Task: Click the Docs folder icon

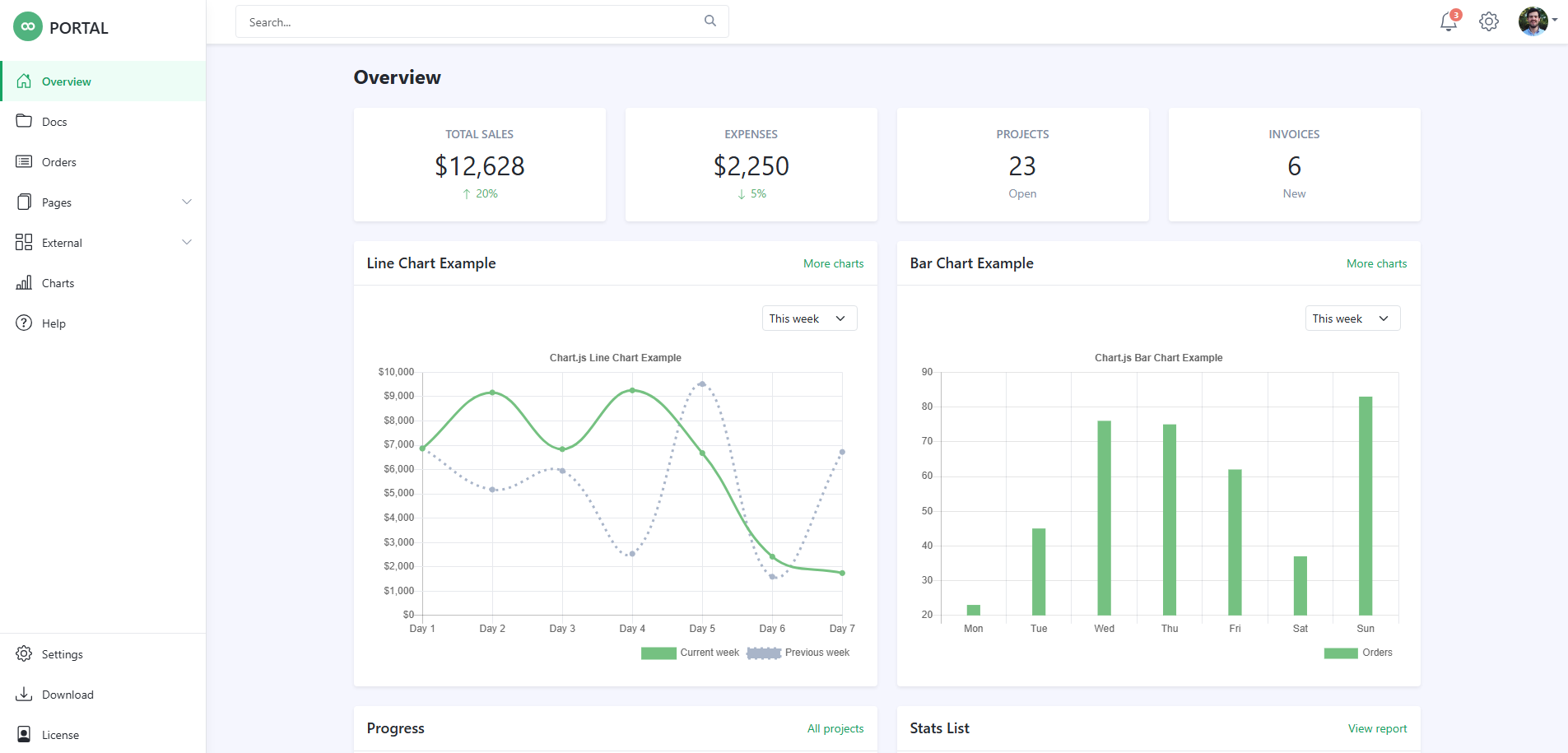Action: coord(24,121)
